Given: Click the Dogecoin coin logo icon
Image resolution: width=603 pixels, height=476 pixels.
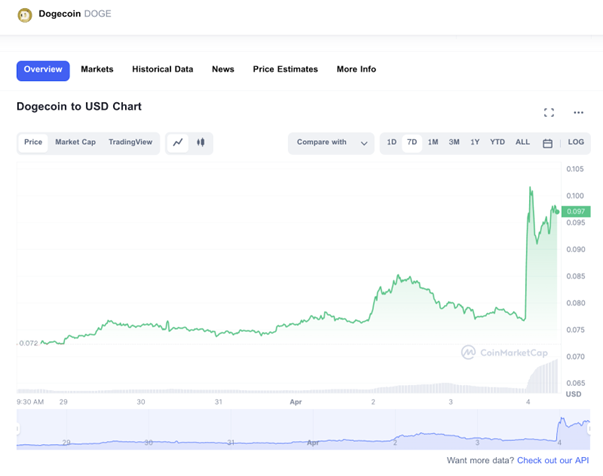Looking at the screenshot, I should (25, 15).
